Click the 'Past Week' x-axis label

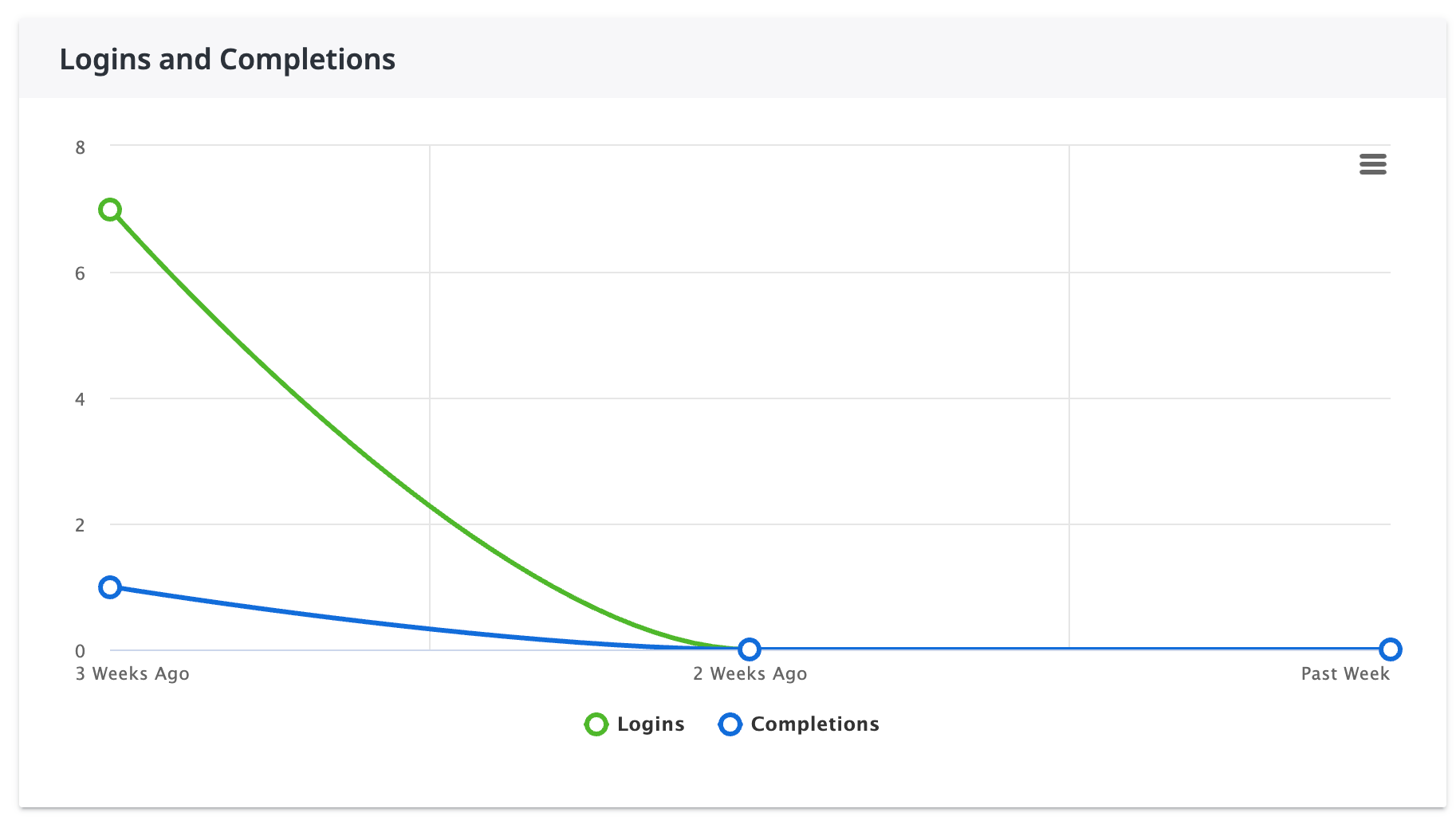(x=1344, y=674)
